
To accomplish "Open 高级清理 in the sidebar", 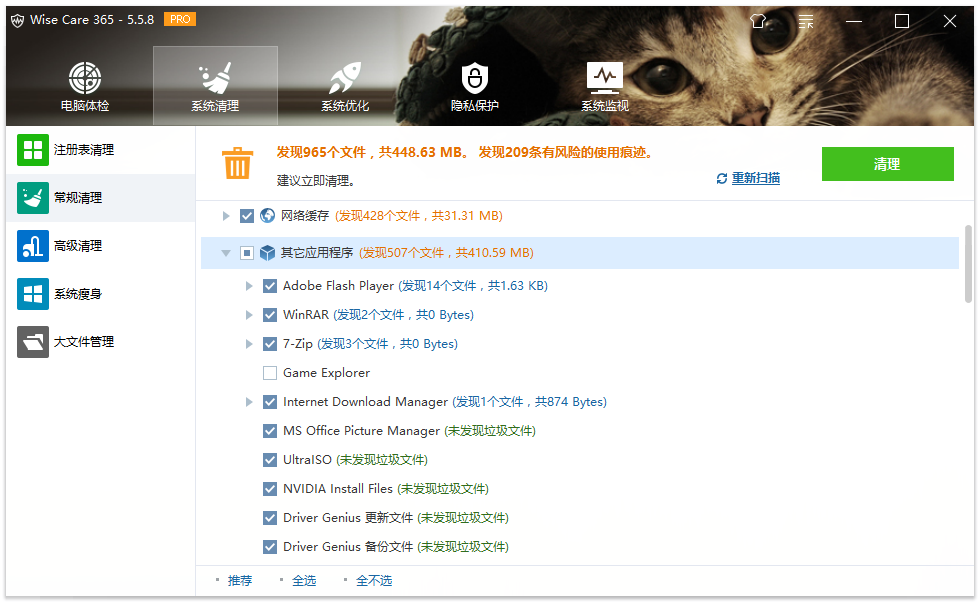I will point(101,246).
